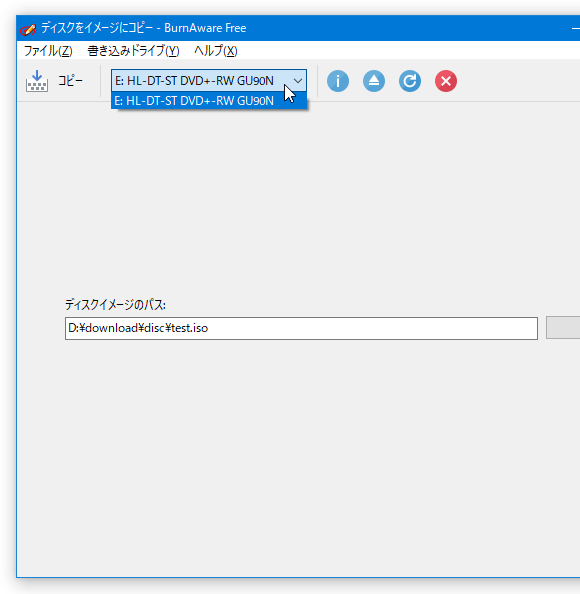Refresh drives with circular arrow icon
The width and height of the screenshot is (580, 594).
pyautogui.click(x=410, y=81)
